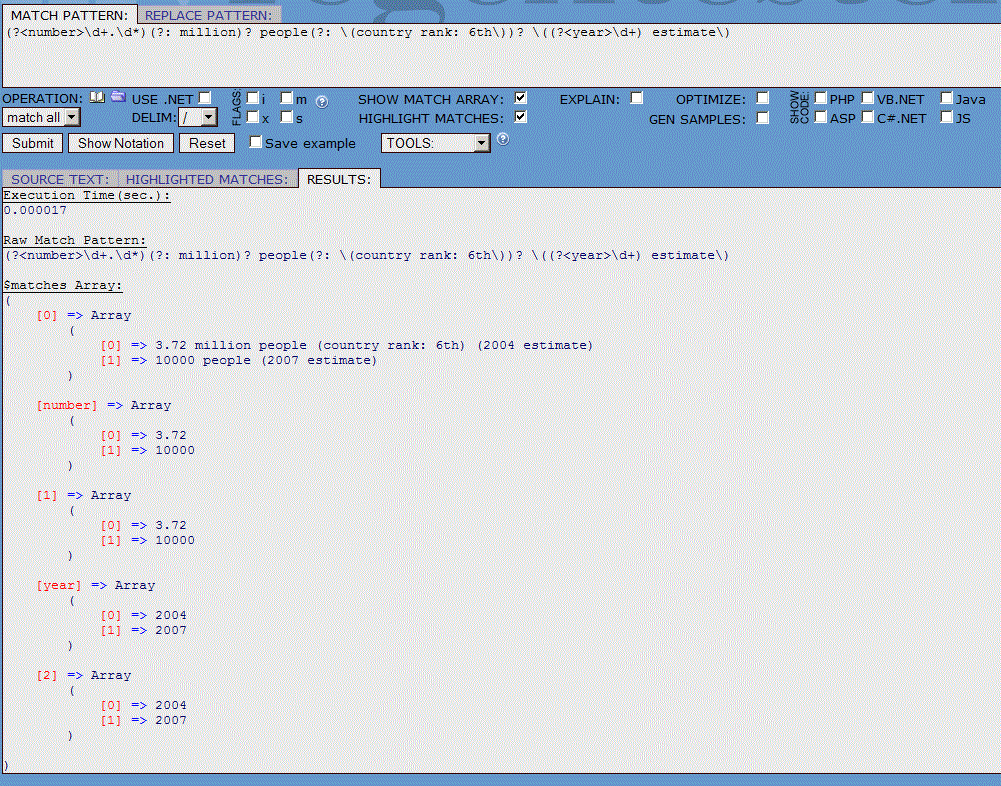Open the TOOLS dropdown
1001x786 pixels.
pyautogui.click(x=435, y=142)
